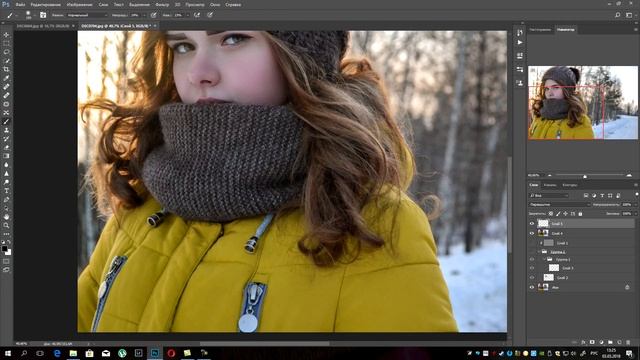Screen dimensions: 640x360
Task: Toggle the brush settings panel
Action: pyautogui.click(x=43, y=15)
